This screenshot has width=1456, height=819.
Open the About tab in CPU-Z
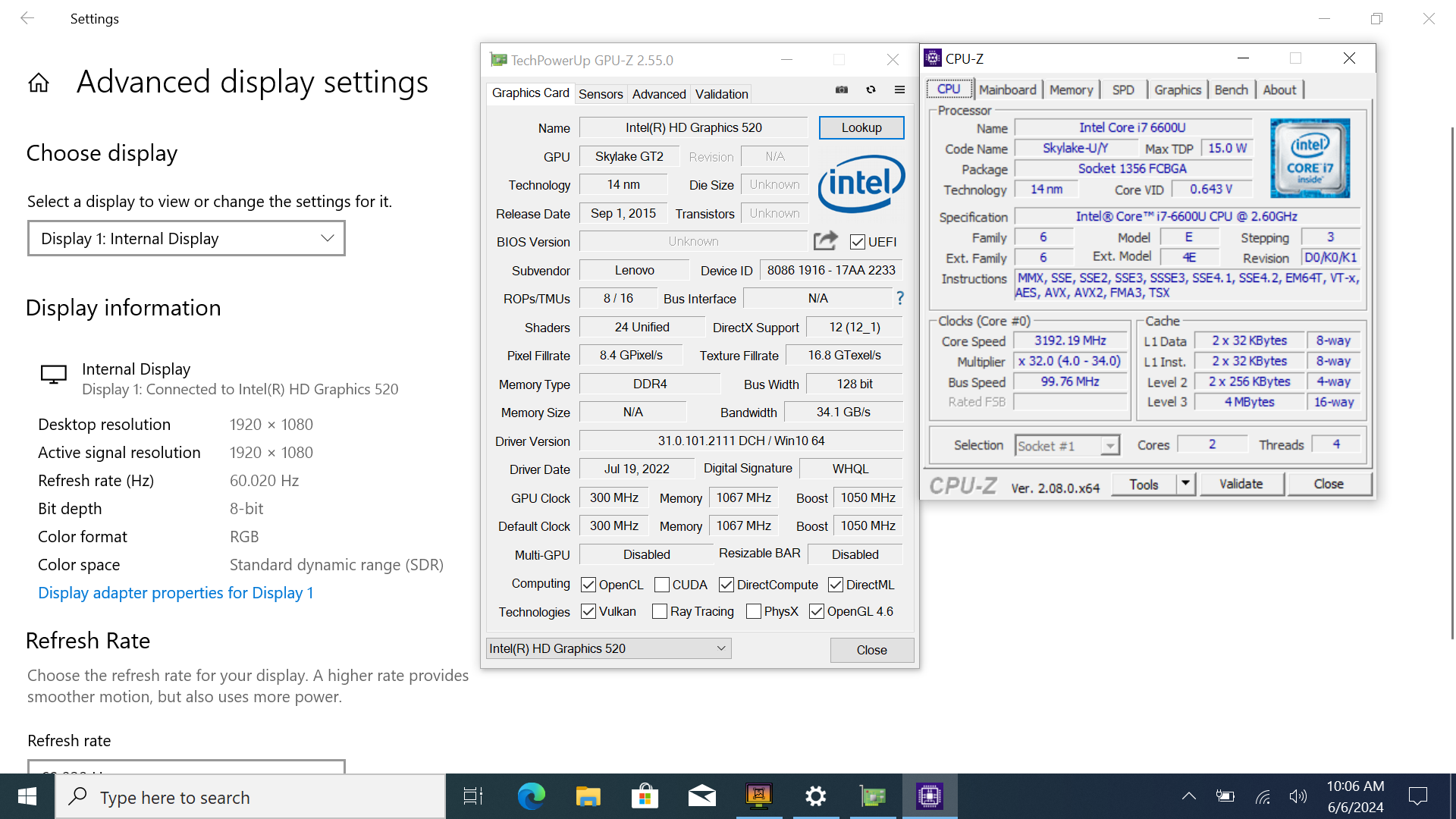click(x=1279, y=89)
